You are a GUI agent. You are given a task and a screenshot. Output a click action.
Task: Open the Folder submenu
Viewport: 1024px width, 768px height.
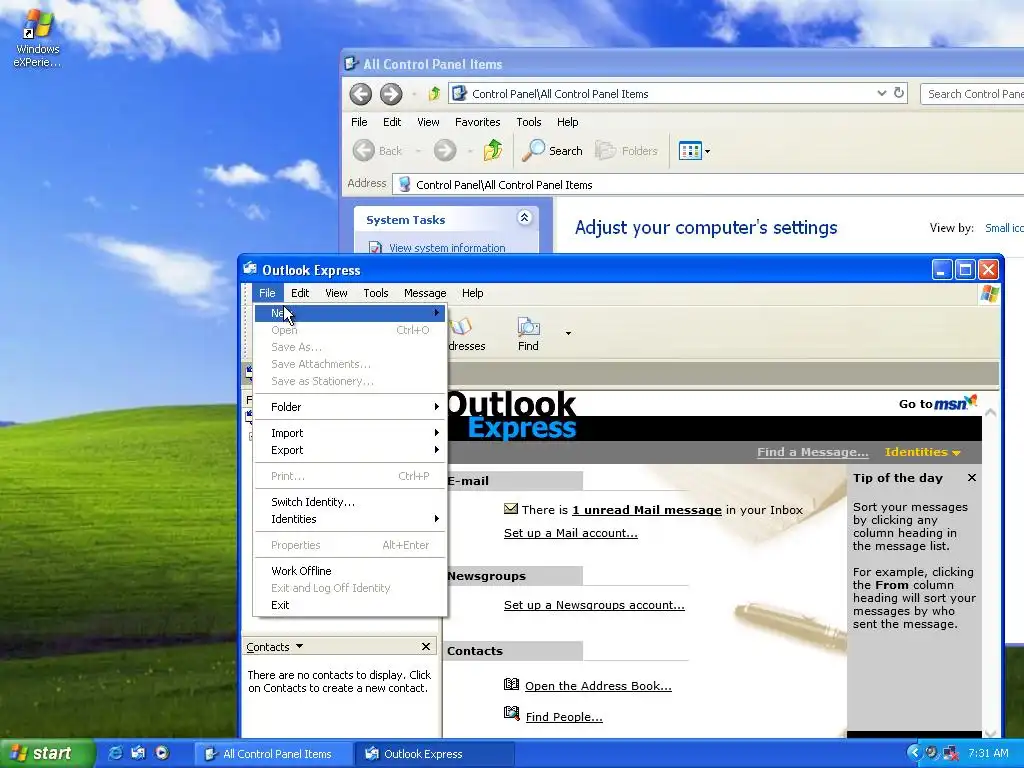pos(349,407)
